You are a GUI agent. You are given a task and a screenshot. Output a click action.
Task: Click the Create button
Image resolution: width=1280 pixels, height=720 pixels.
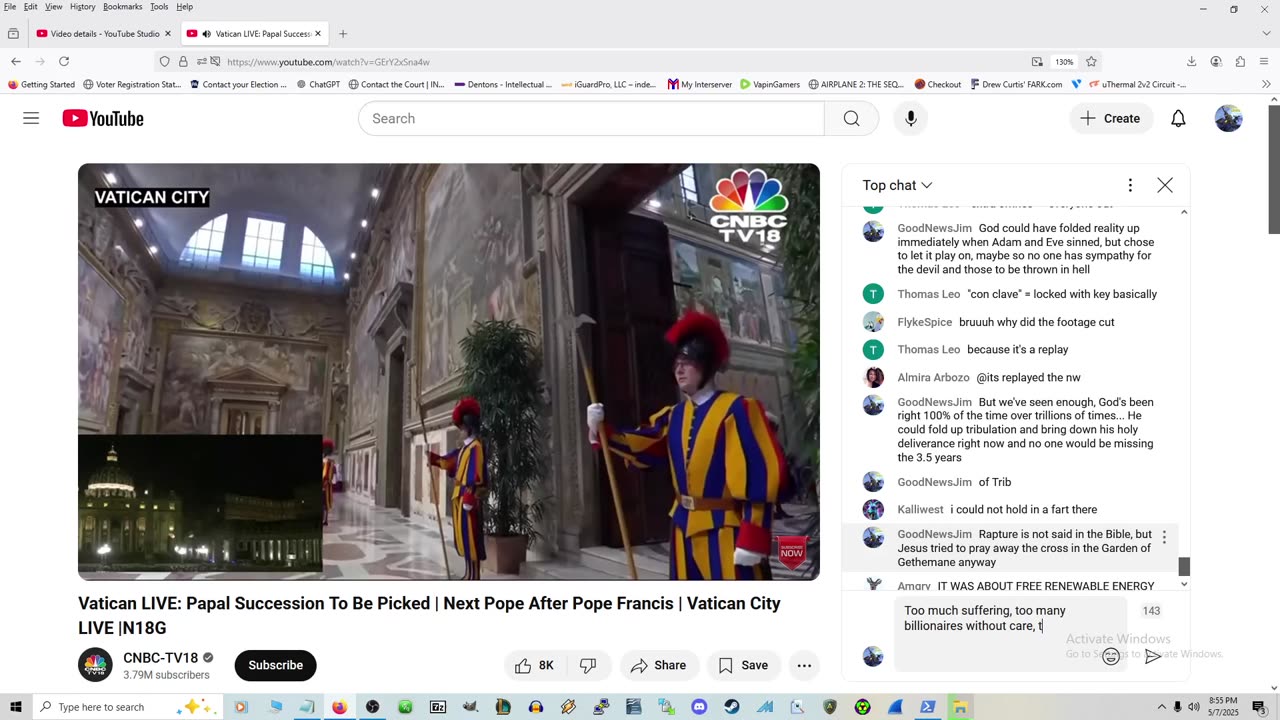[x=1110, y=119]
